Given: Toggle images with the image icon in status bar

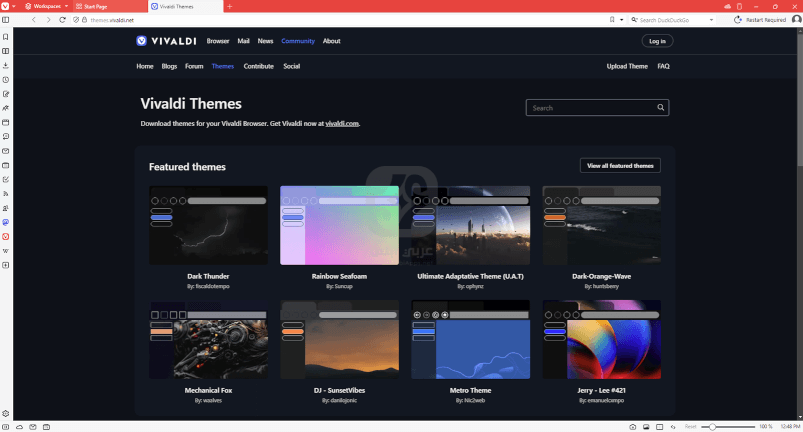Looking at the screenshot, I should (646, 427).
